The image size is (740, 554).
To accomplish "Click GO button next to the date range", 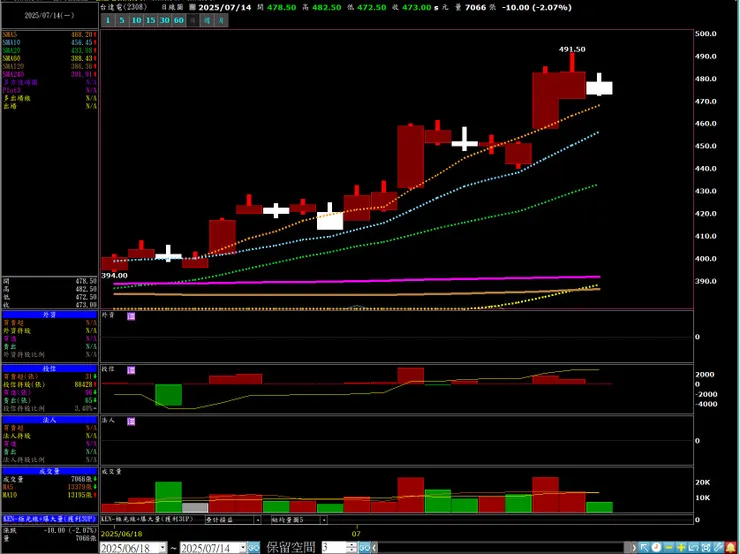I will [x=254, y=548].
